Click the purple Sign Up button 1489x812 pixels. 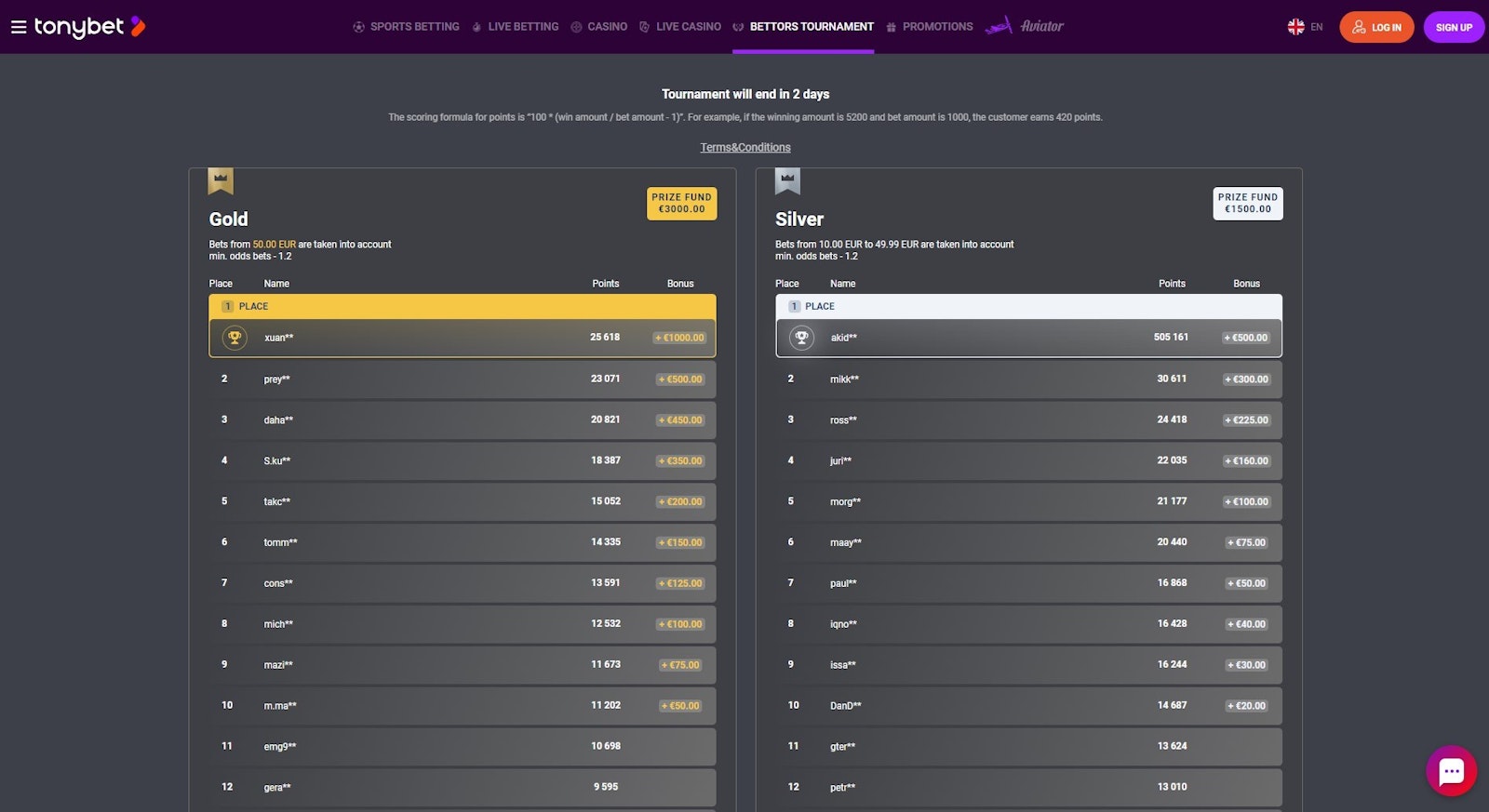coord(1453,27)
